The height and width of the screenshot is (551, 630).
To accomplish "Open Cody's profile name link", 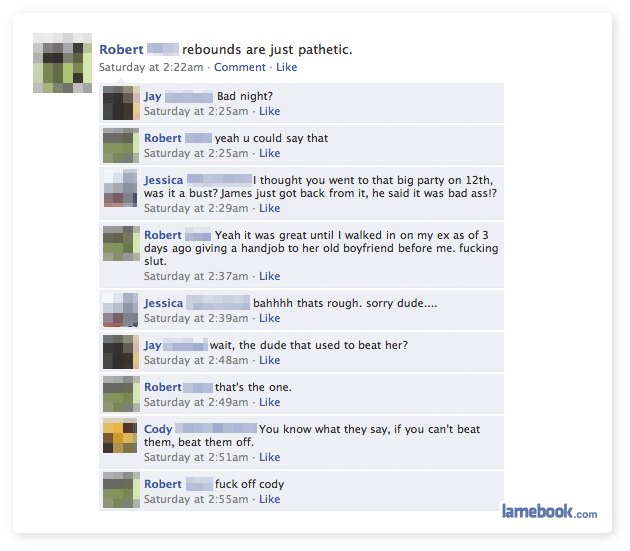I will pyautogui.click(x=158, y=429).
